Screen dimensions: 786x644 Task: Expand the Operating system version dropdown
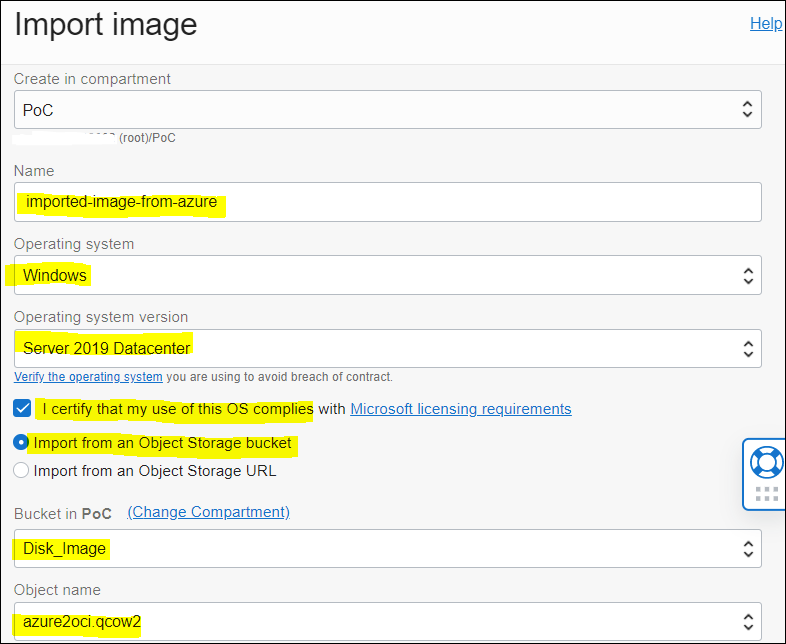tap(387, 348)
